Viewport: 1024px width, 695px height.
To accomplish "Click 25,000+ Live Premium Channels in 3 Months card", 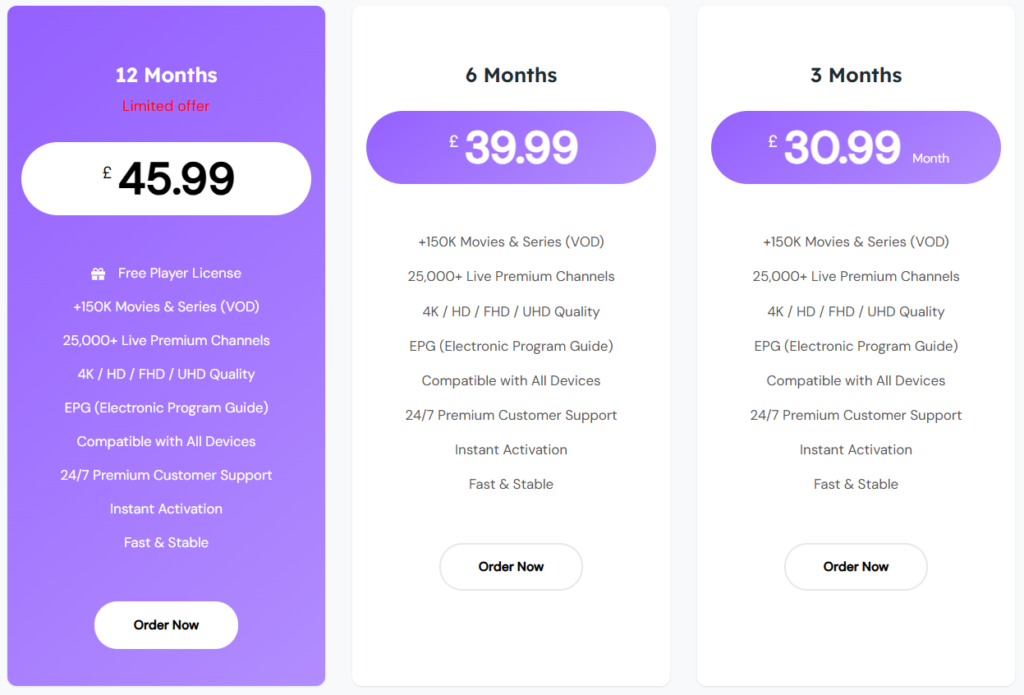I will coord(856,277).
